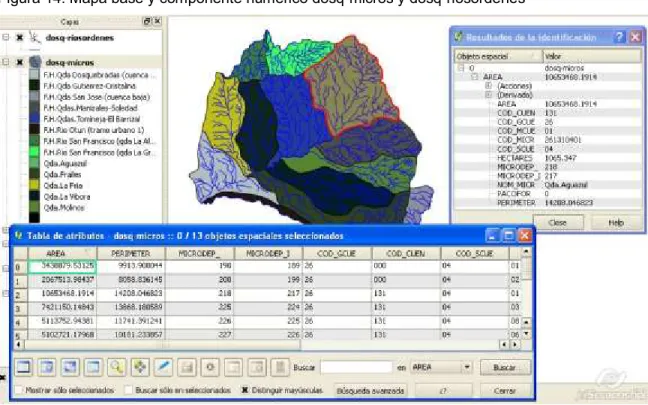Screen dimensions: 648x405
Task: Select F.H.Rio Otun (tramo urbano 1) legend entry
Action: tap(94, 130)
